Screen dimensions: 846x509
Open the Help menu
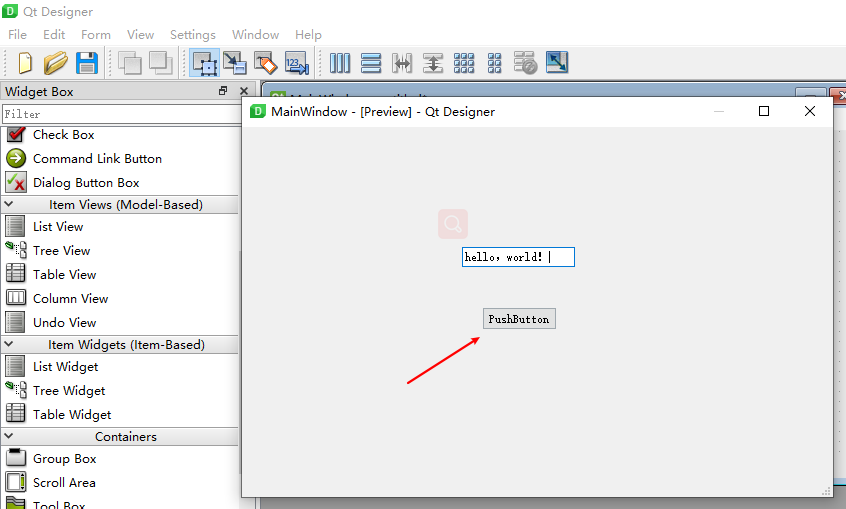pos(308,35)
